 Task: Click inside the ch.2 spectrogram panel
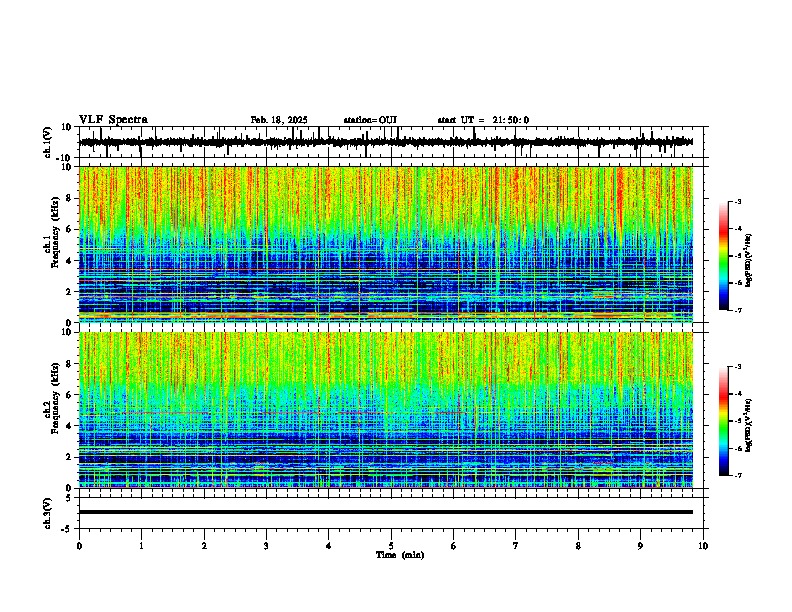386,410
